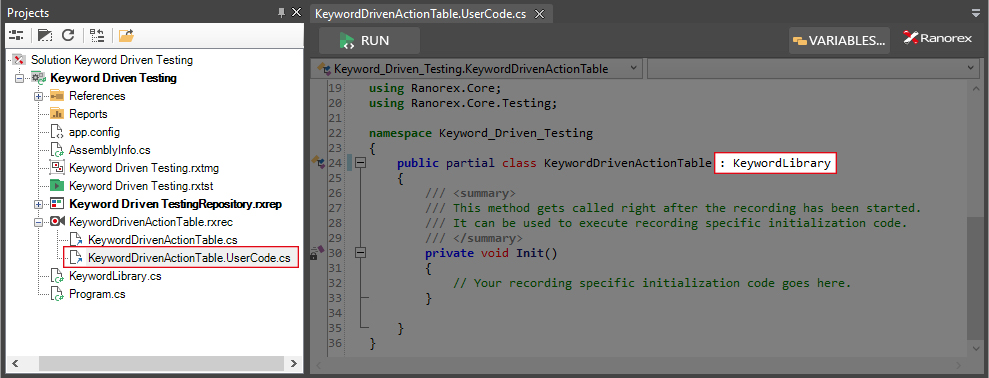The image size is (989, 378).
Task: Select the Keyword Driven Testing project label
Action: [x=114, y=78]
